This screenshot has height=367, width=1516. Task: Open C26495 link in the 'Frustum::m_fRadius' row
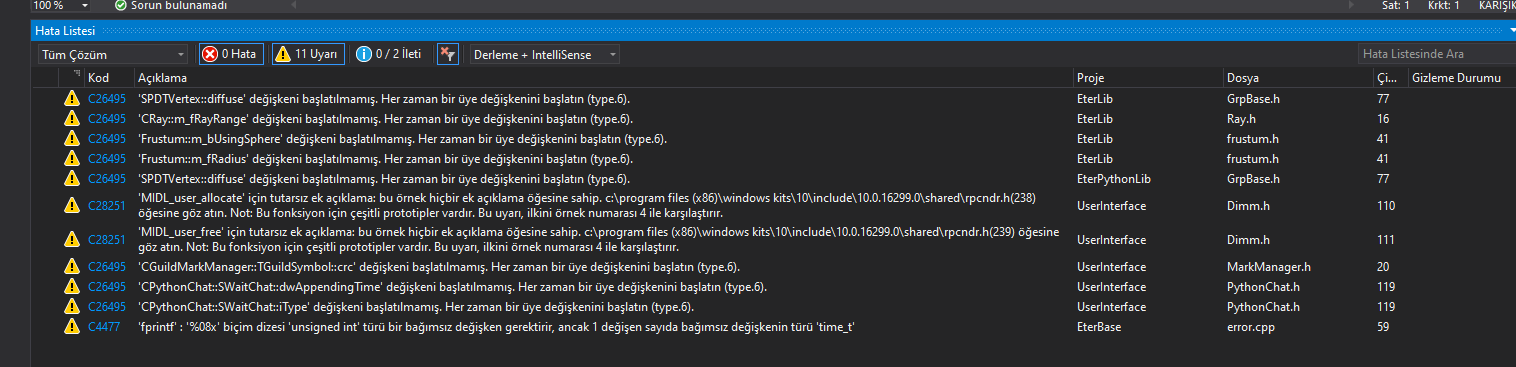click(x=107, y=159)
